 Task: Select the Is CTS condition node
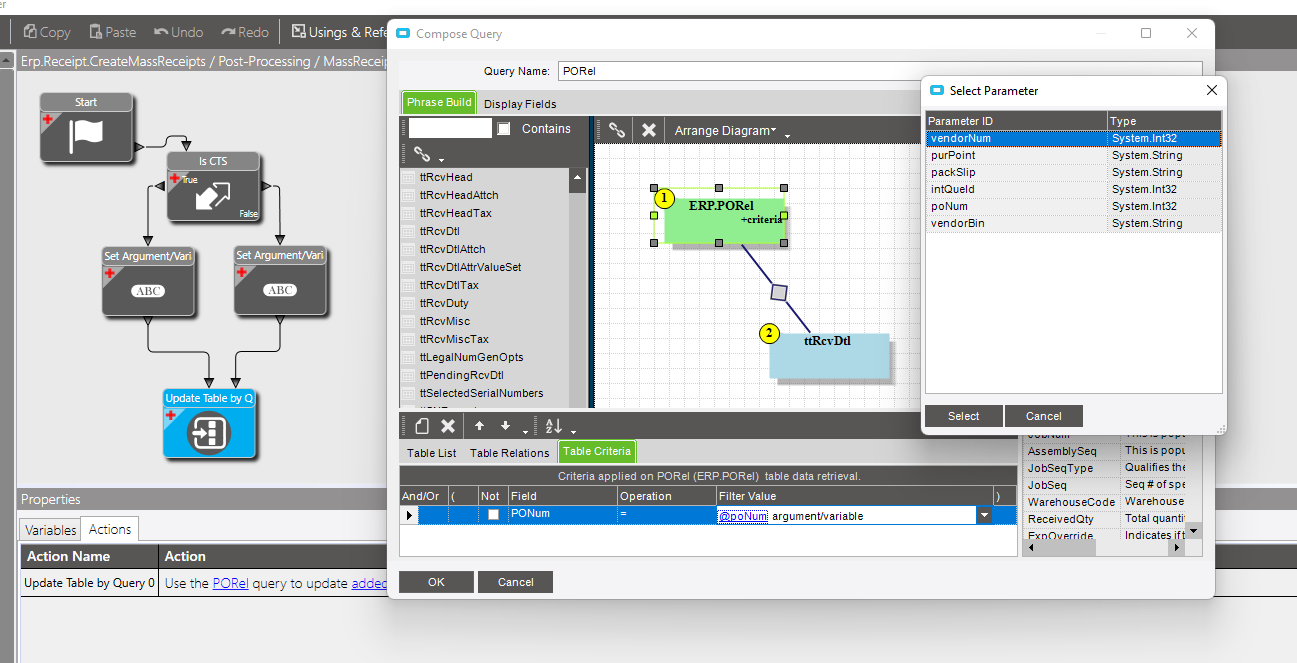coord(213,188)
